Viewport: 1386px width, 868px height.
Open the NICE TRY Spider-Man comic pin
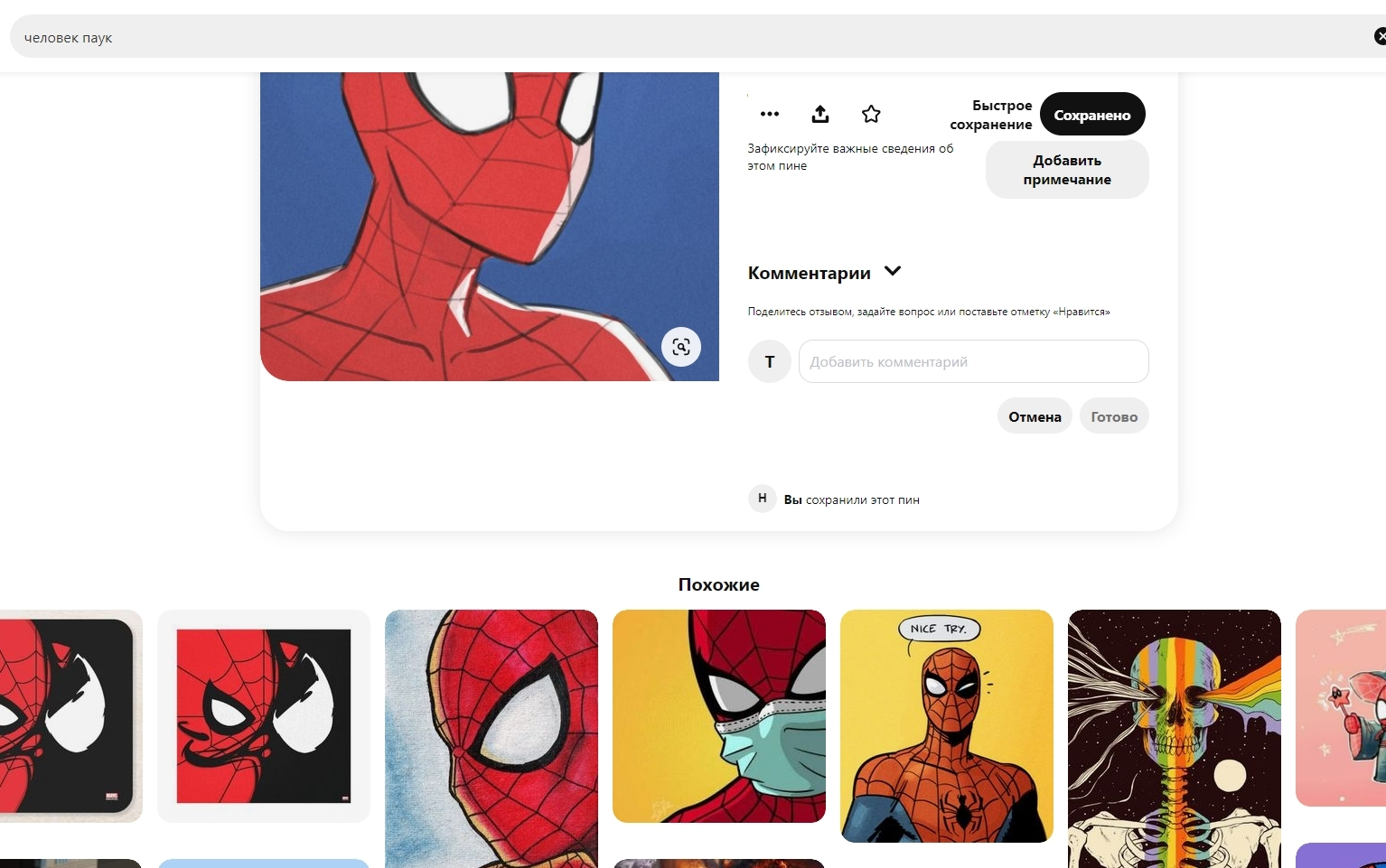[x=947, y=726]
